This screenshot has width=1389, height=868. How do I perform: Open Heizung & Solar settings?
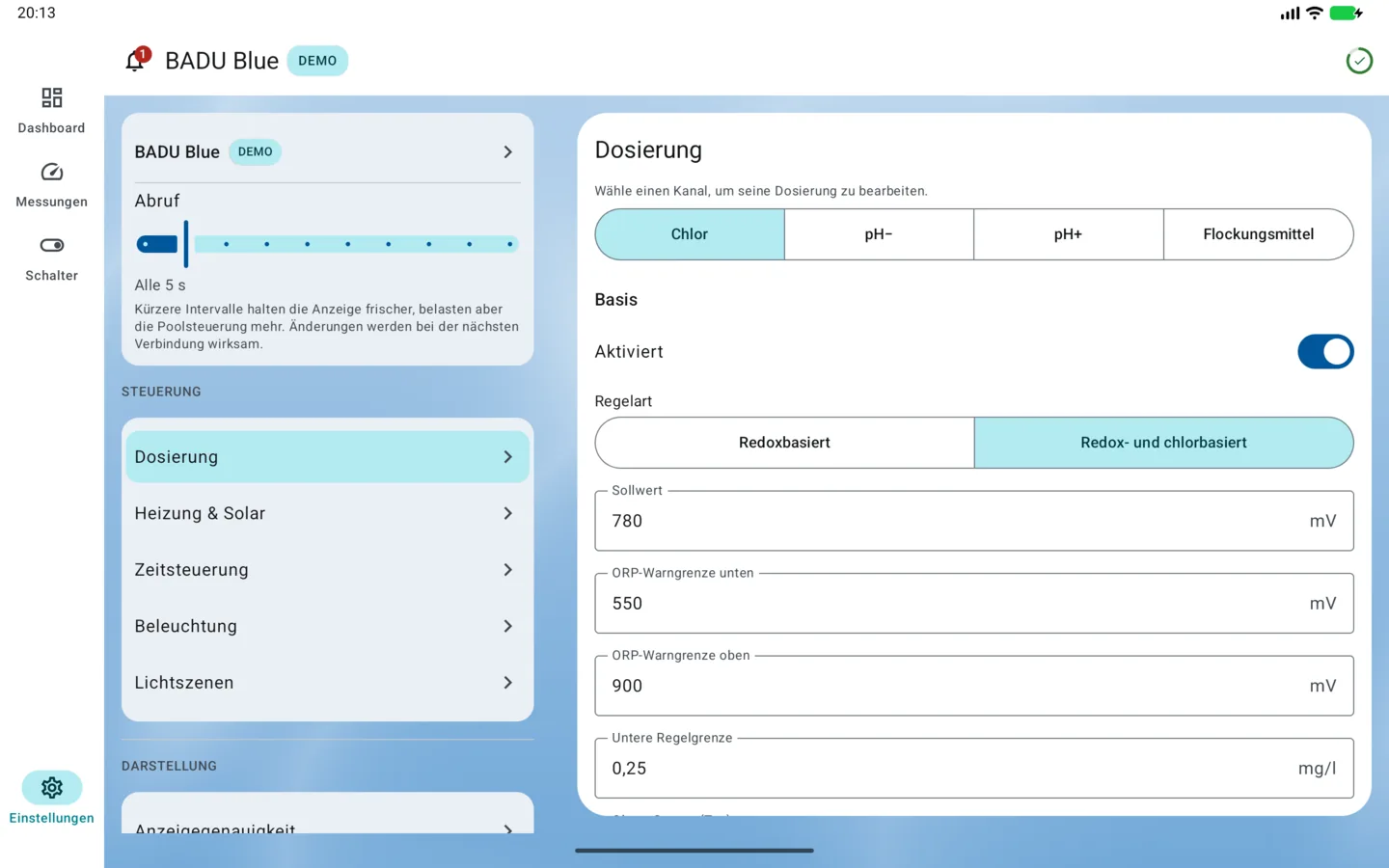(x=327, y=513)
